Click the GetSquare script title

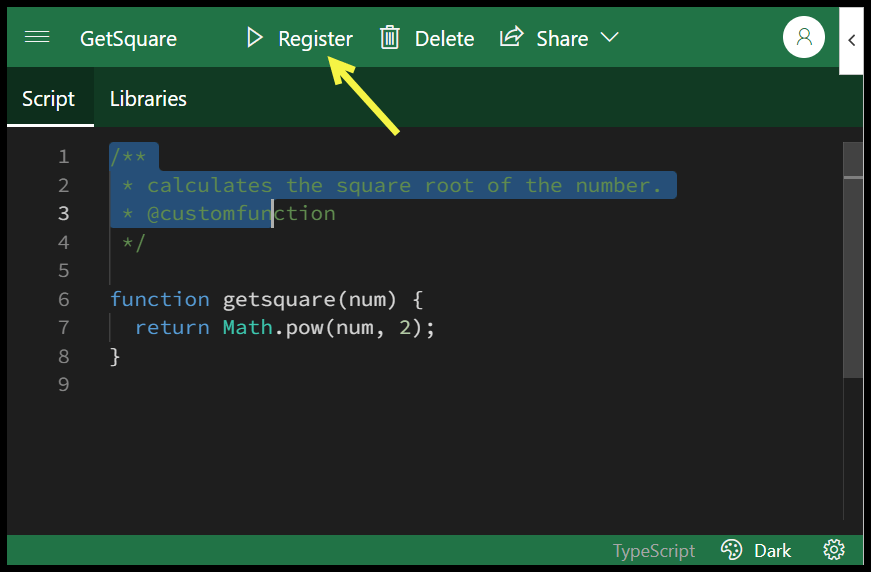coord(128,39)
